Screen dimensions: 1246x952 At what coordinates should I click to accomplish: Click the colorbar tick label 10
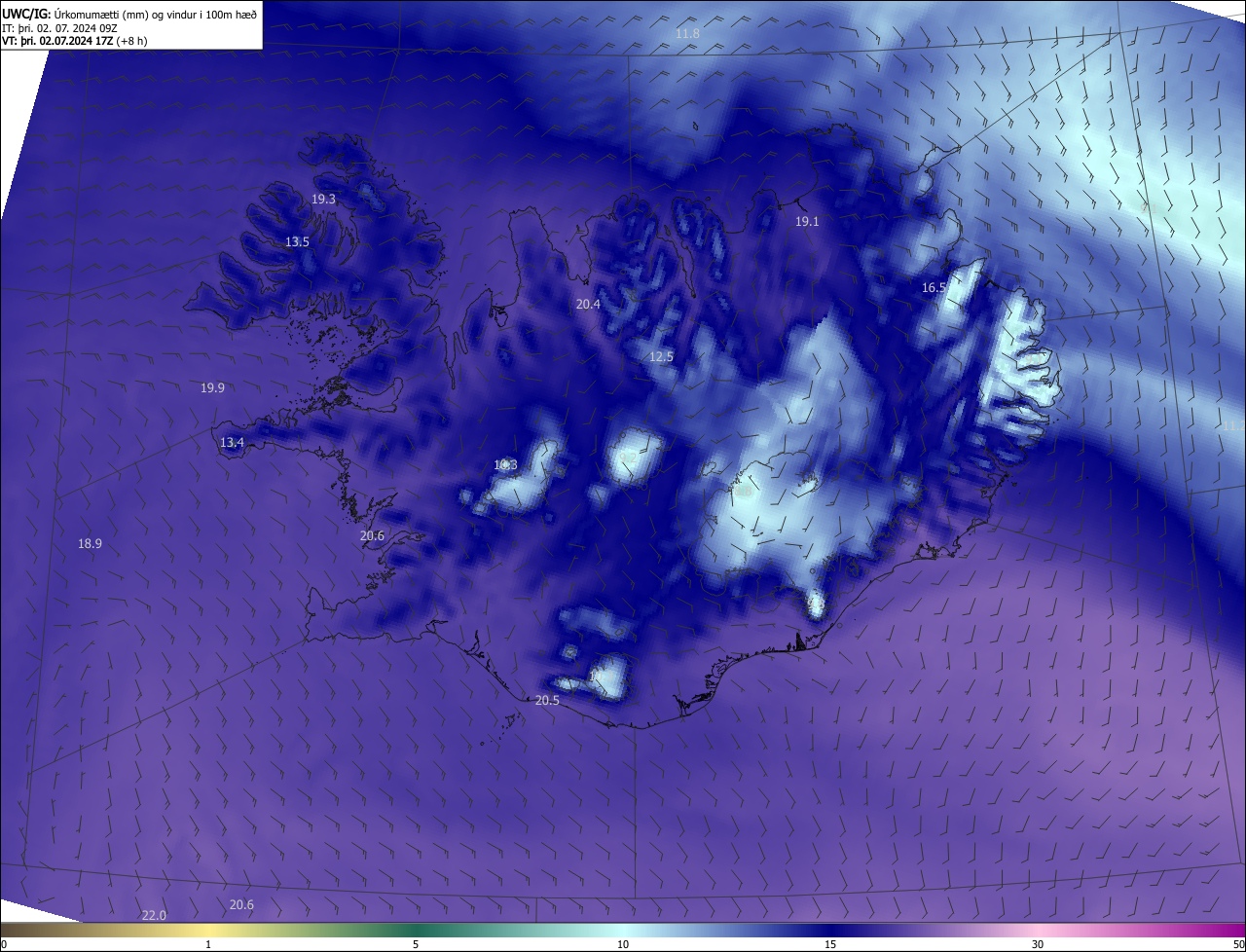coord(623,944)
